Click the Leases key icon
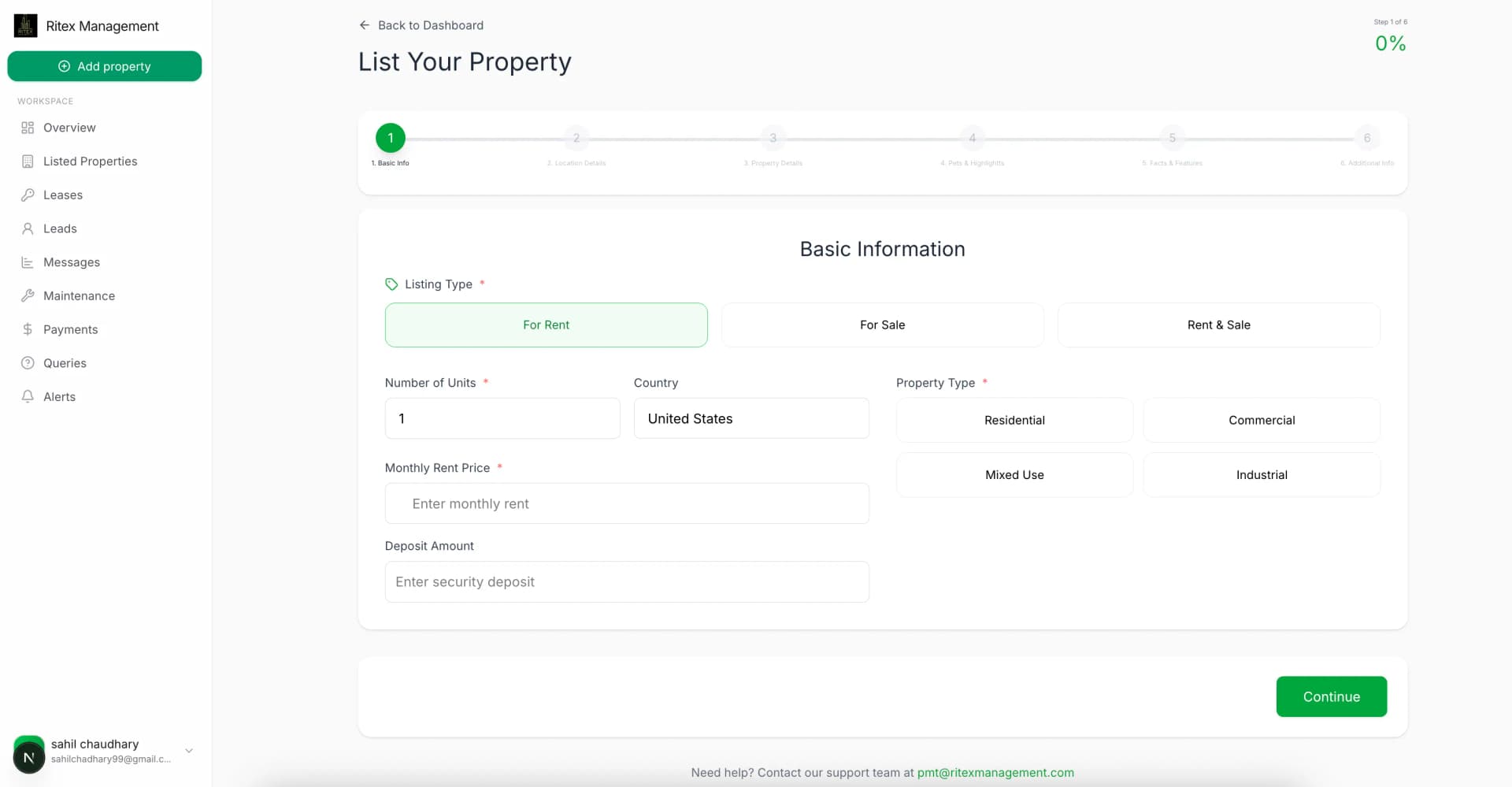Image resolution: width=1512 pixels, height=787 pixels. pos(28,195)
